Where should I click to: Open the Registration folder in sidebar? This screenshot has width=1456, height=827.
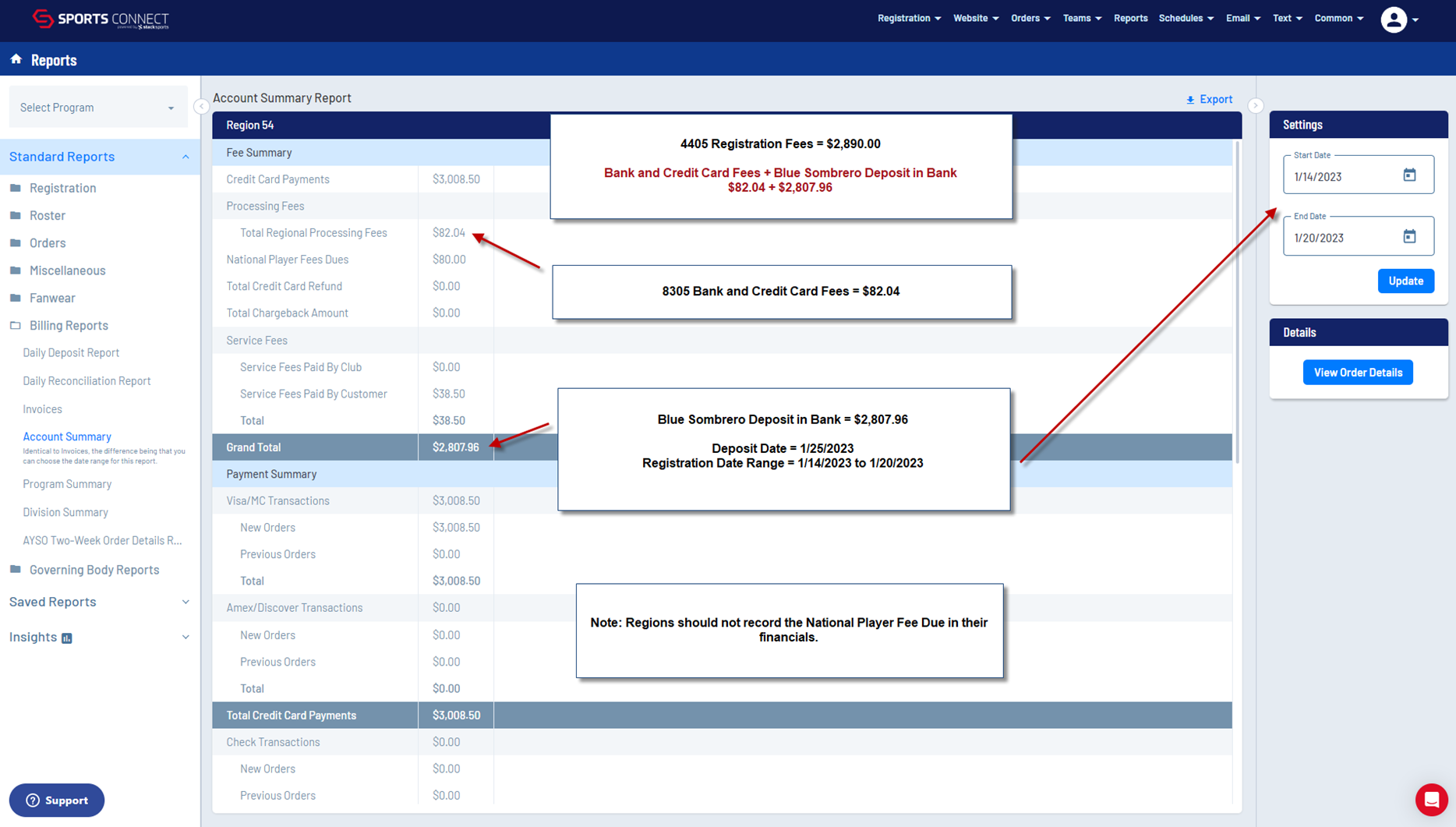62,188
